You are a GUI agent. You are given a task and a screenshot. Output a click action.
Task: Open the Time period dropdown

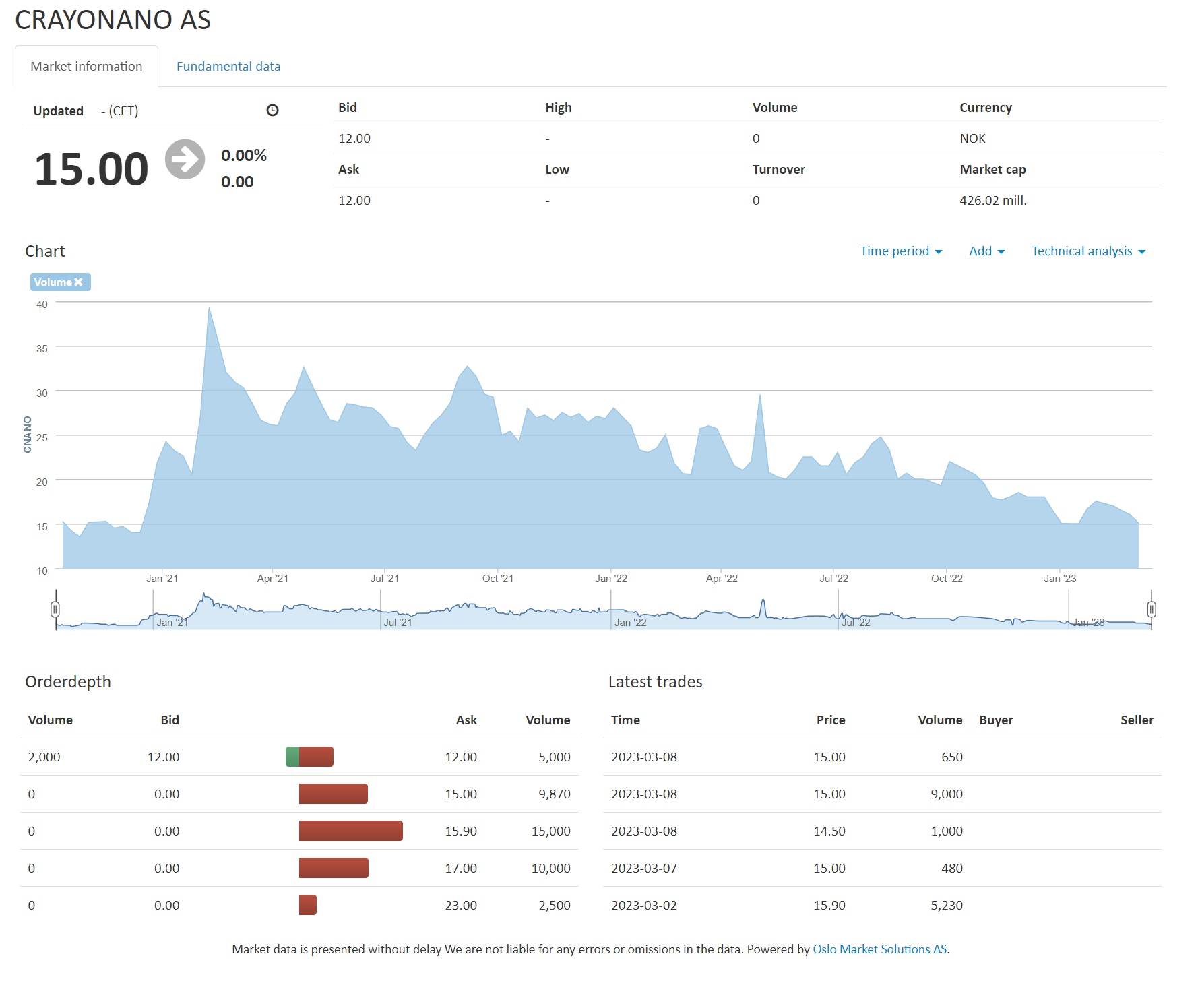pos(901,251)
